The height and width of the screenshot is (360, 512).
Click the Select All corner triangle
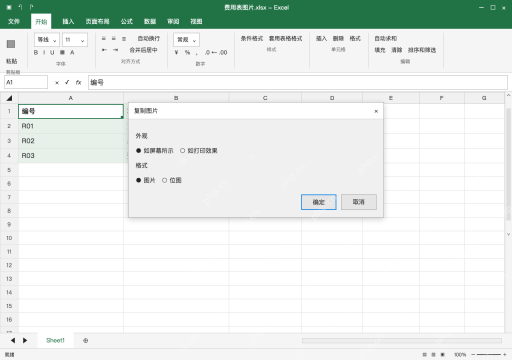click(x=9, y=98)
